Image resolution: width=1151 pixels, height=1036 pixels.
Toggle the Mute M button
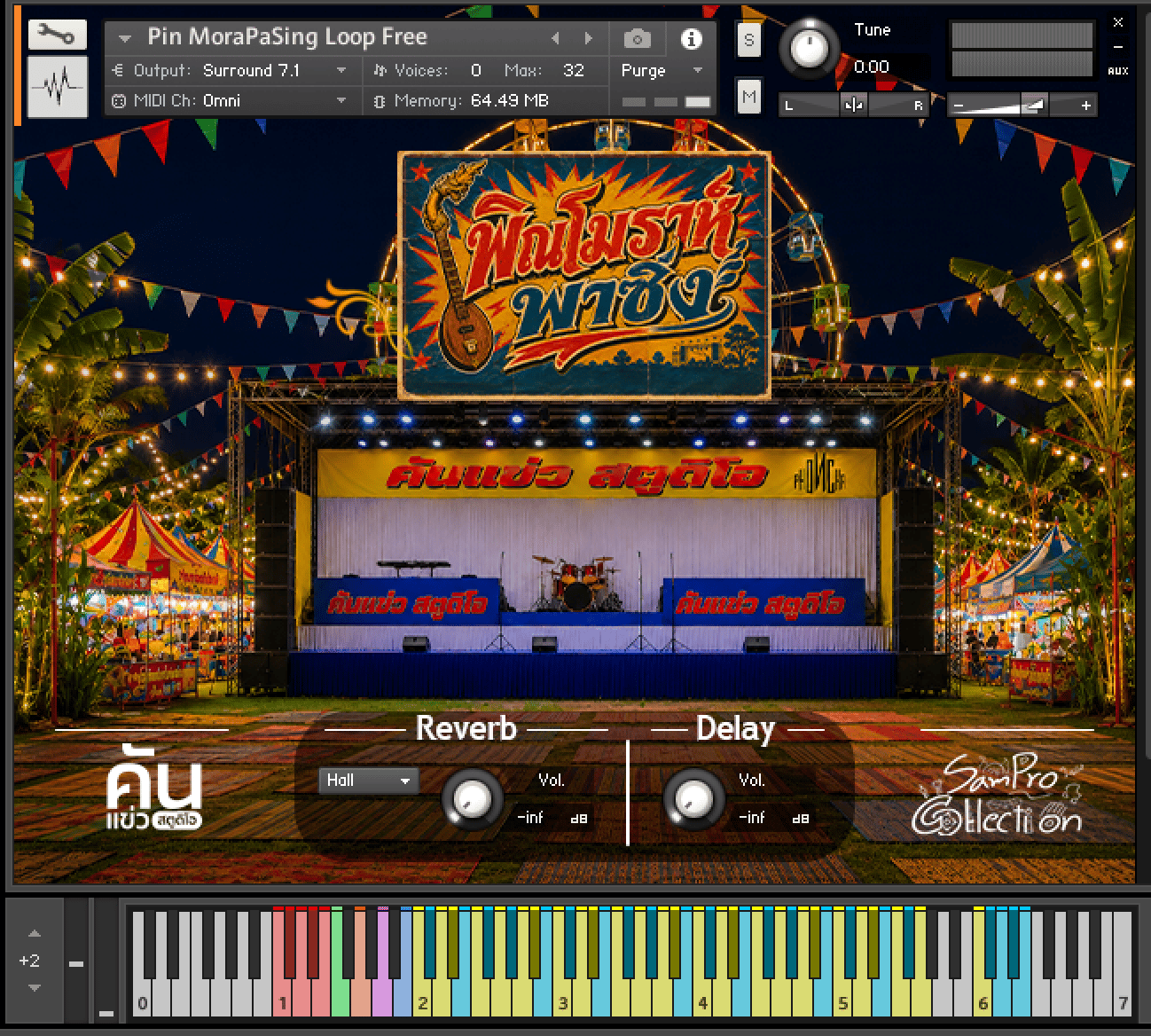coord(749,96)
